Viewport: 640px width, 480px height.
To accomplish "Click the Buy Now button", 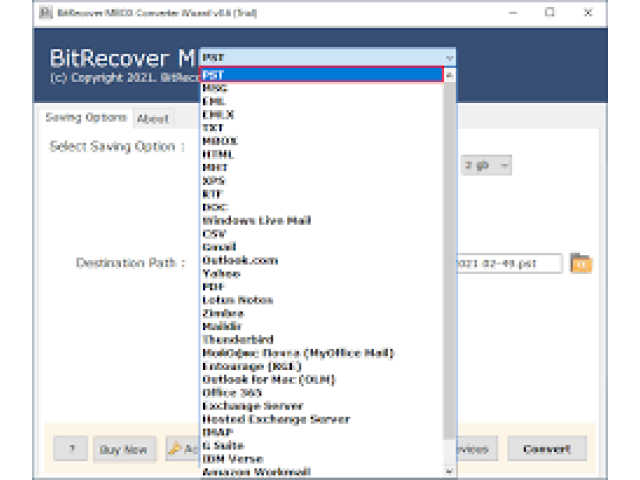I will pyautogui.click(x=125, y=449).
